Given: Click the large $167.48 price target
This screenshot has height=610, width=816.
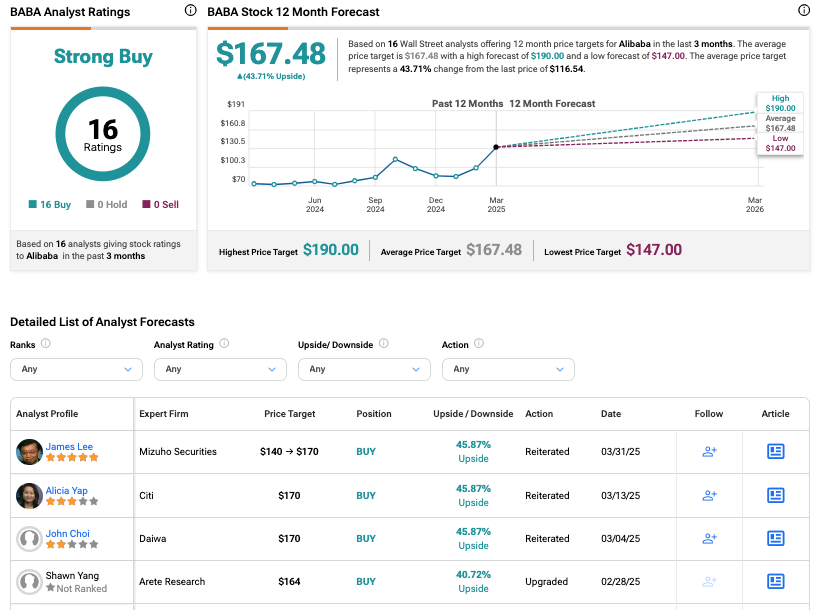Looking at the screenshot, I should point(271,53).
